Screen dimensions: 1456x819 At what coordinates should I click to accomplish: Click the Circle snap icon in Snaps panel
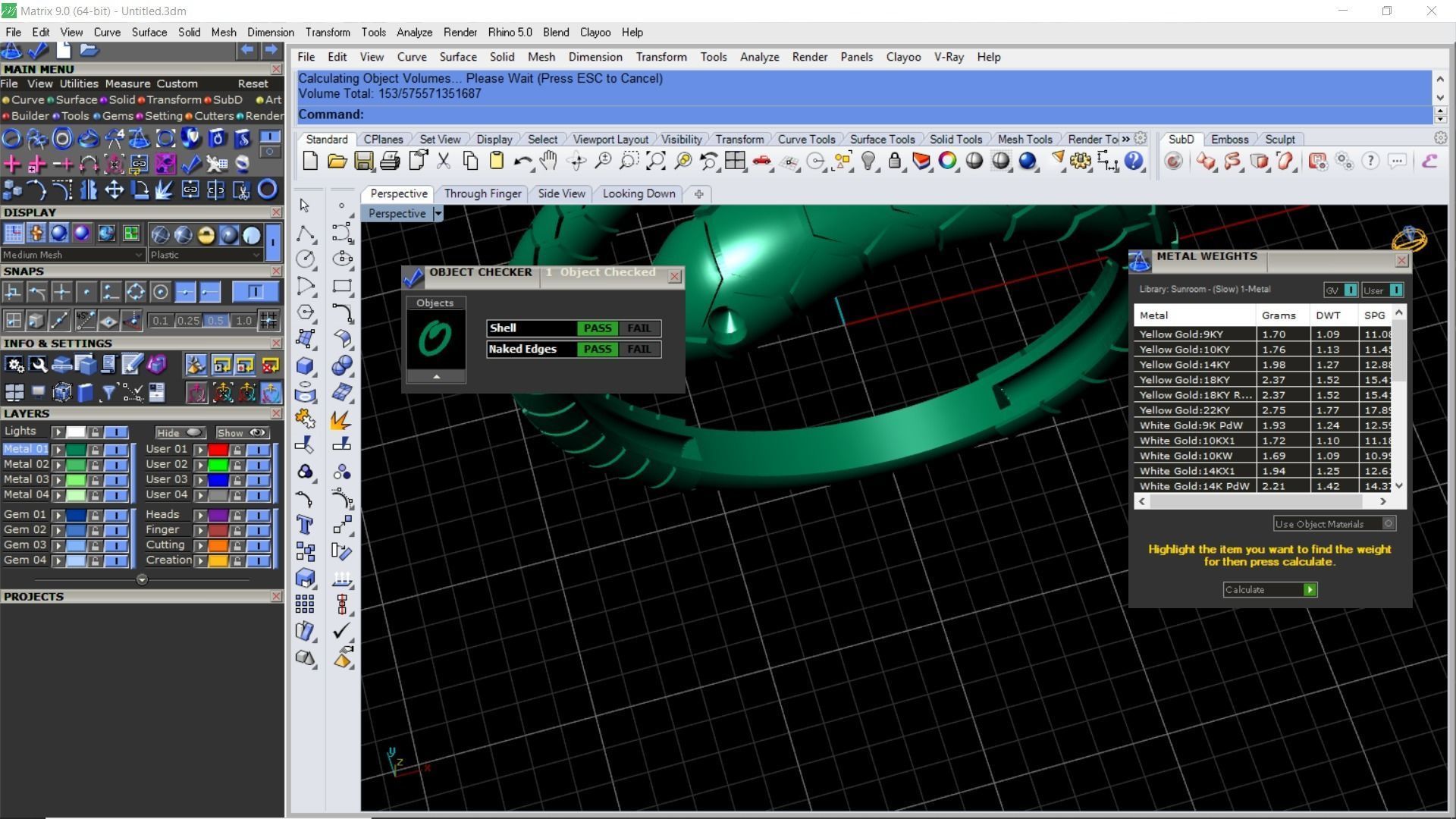[x=160, y=292]
